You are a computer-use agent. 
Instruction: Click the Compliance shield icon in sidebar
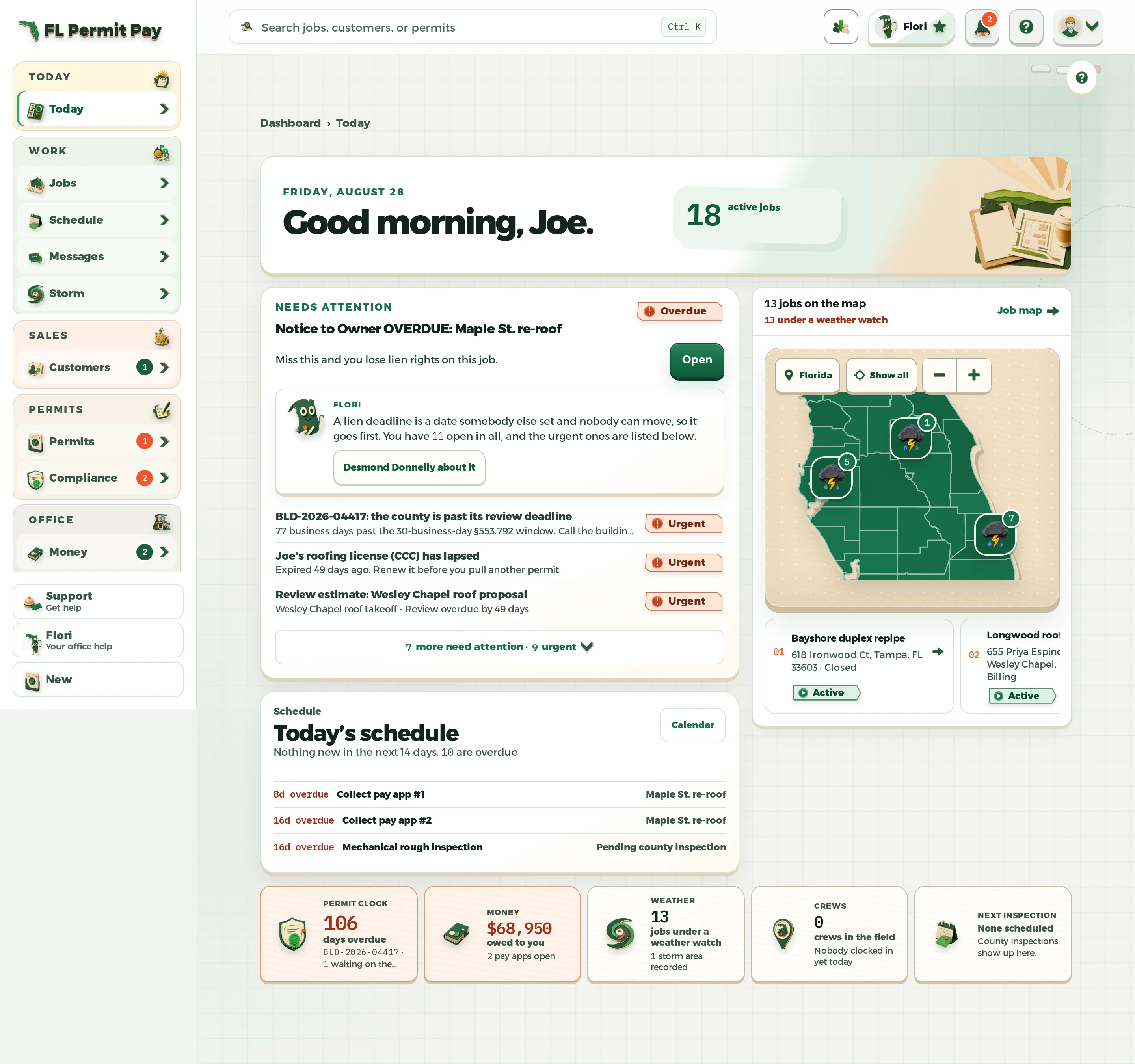click(35, 479)
